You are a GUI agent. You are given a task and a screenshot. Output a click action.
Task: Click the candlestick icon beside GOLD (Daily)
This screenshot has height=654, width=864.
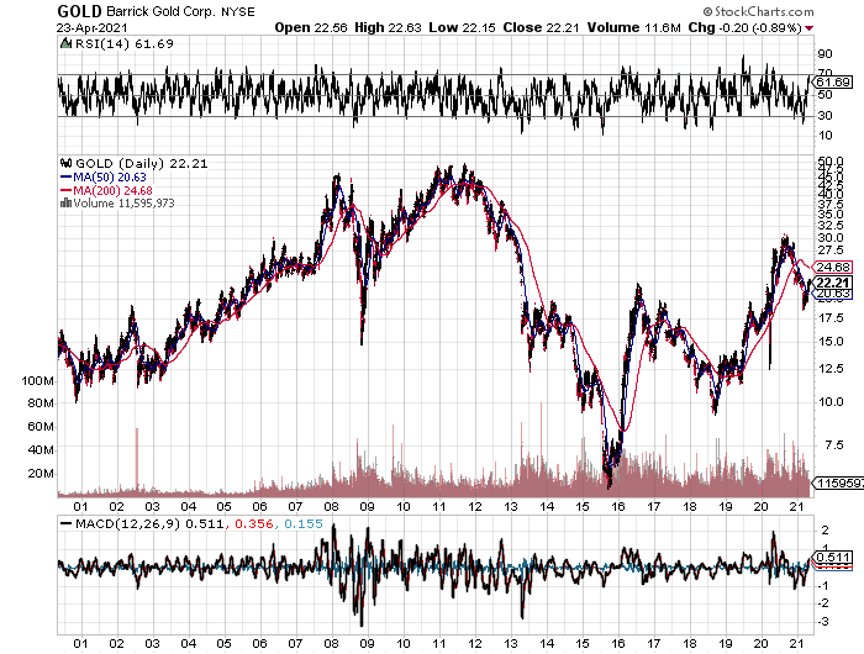66,163
